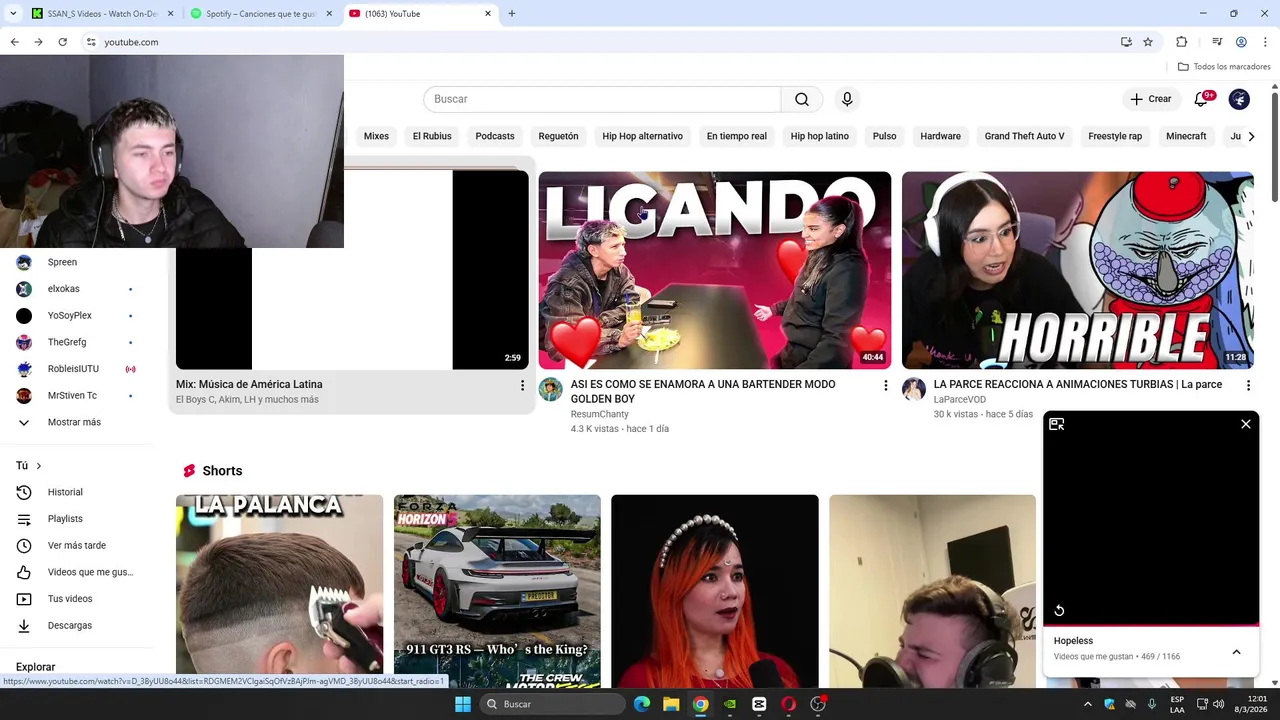Select the Podcasts filter chip

(495, 136)
